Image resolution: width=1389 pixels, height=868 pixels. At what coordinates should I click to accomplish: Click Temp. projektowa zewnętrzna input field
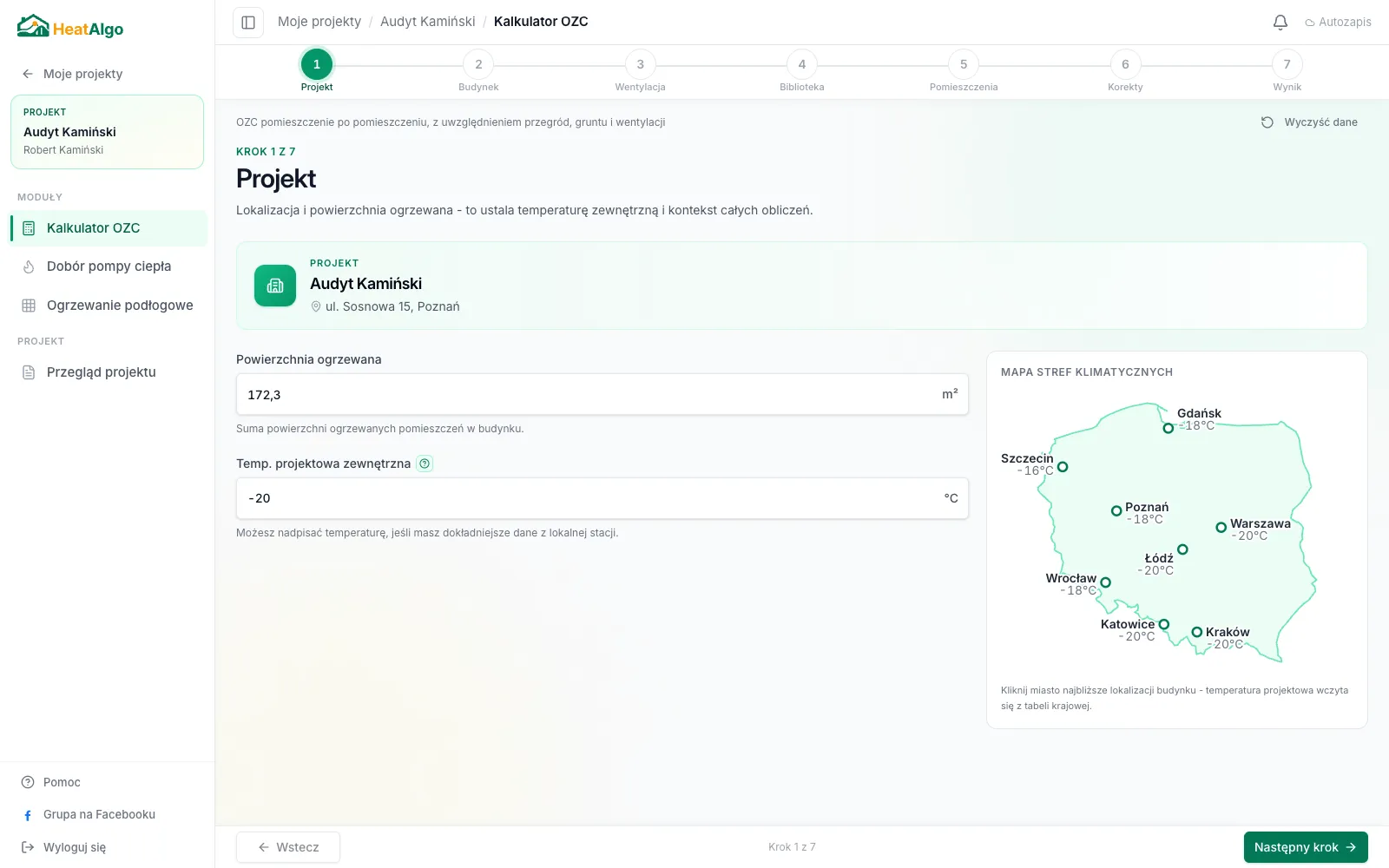602,498
